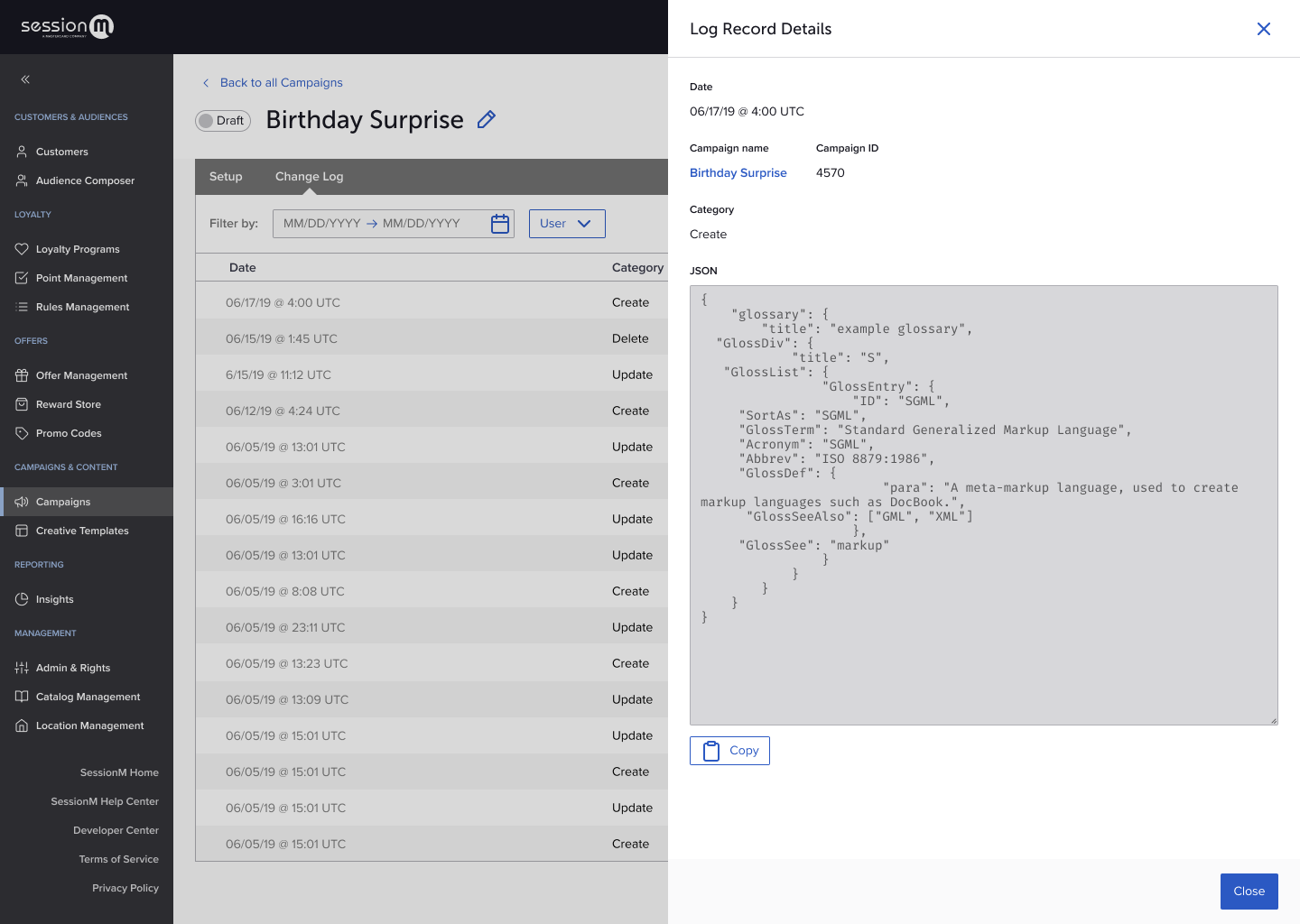Select the Change Log tab
This screenshot has height=924, width=1300.
click(309, 177)
